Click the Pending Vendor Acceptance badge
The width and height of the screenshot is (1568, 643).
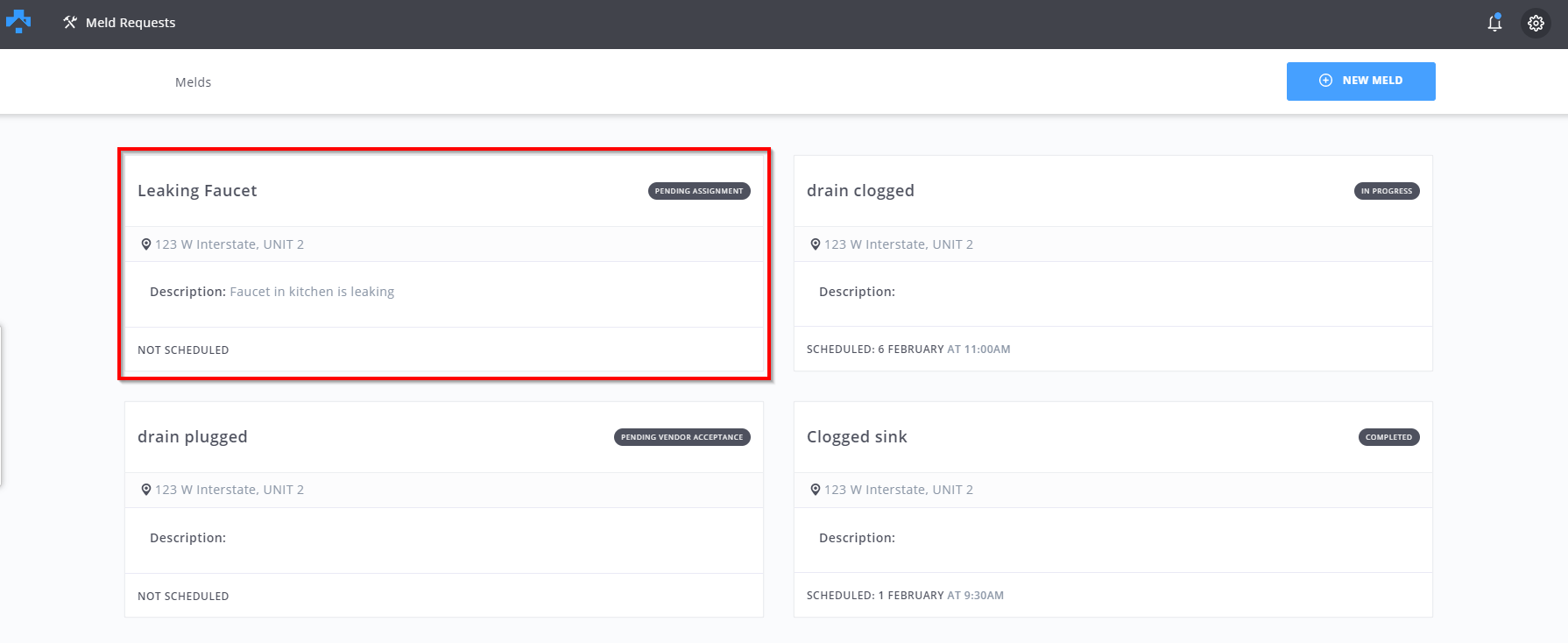coord(682,437)
